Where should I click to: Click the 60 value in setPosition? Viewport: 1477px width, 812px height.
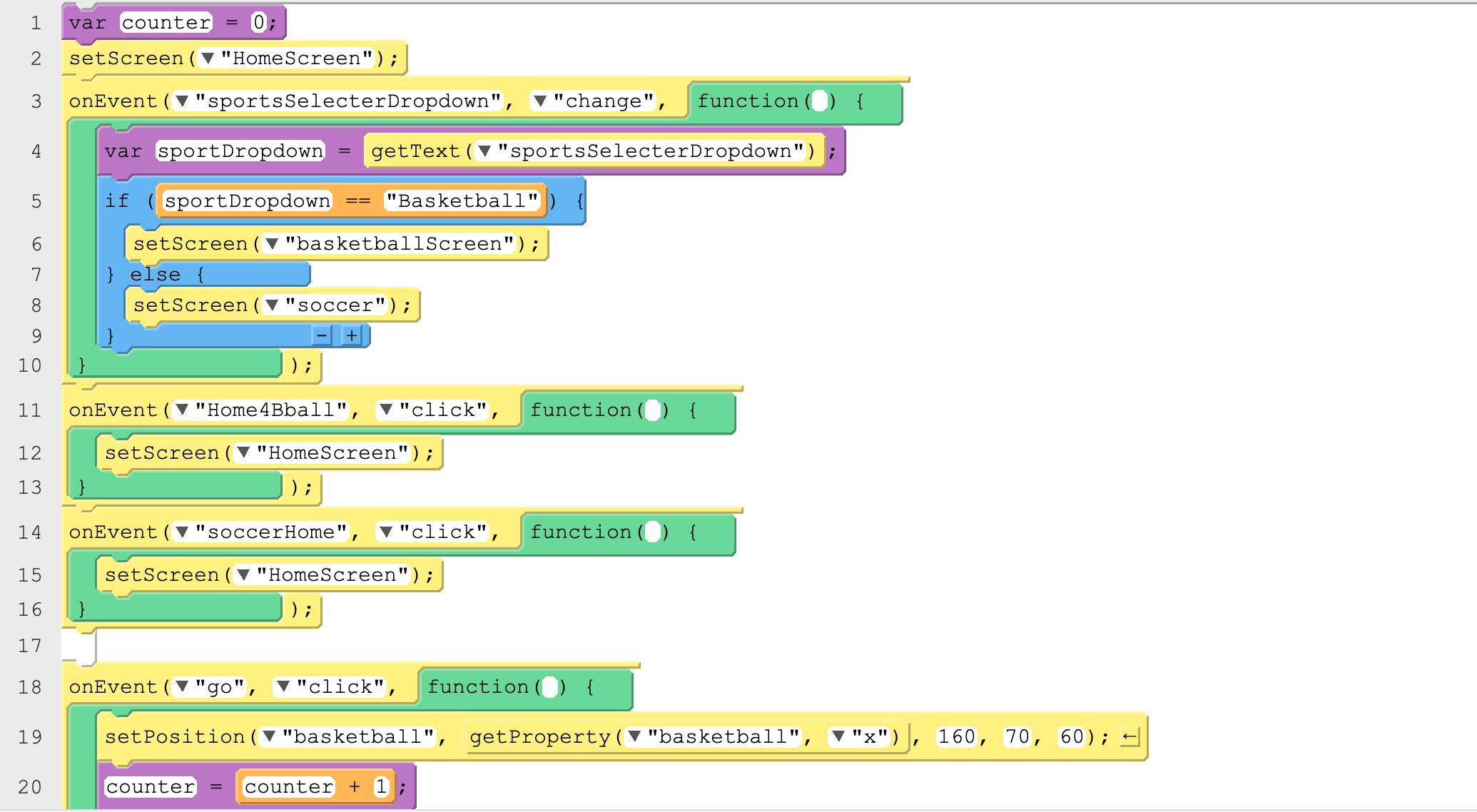tap(1072, 737)
